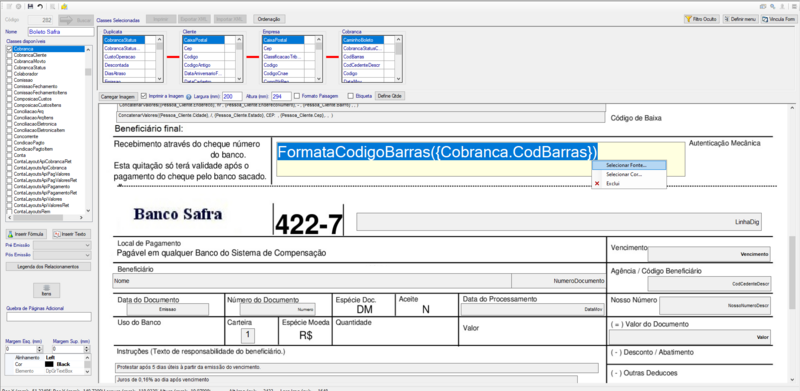Click the first greyed icon in the top-left toolbar
Viewport: 800px width, 391px height.
8,6
